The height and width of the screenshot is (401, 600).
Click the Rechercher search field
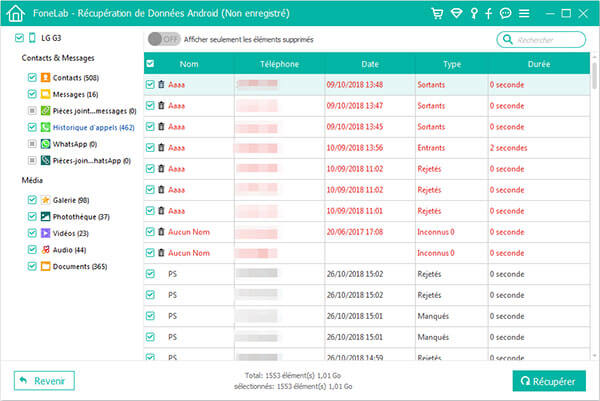tap(547, 40)
